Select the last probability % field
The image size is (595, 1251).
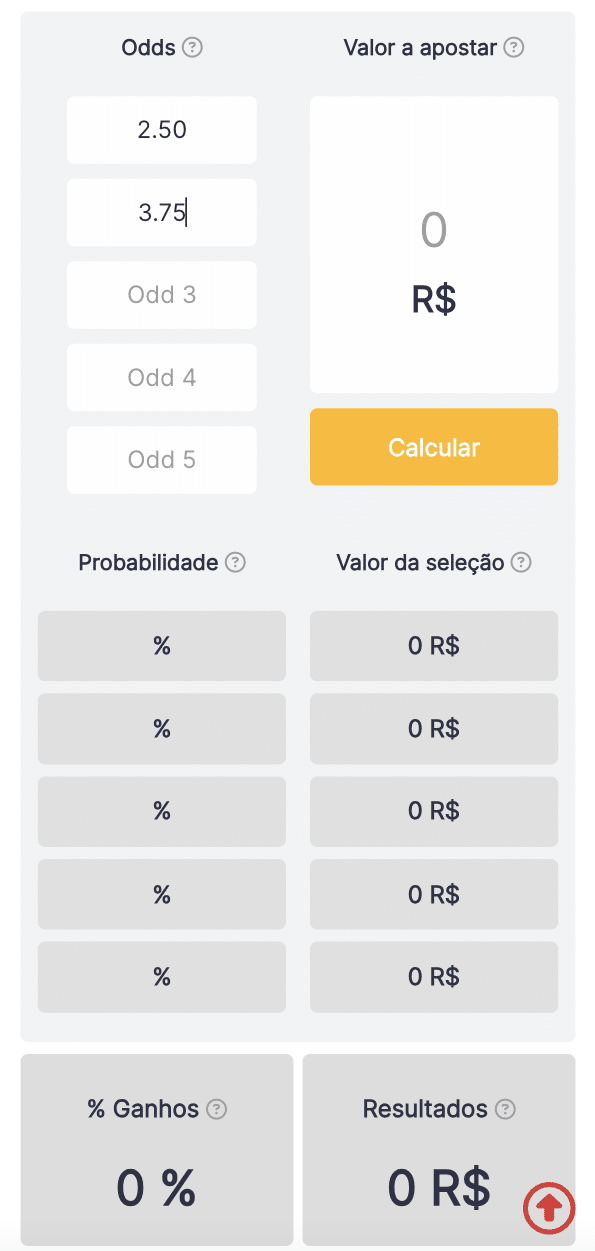click(x=161, y=976)
